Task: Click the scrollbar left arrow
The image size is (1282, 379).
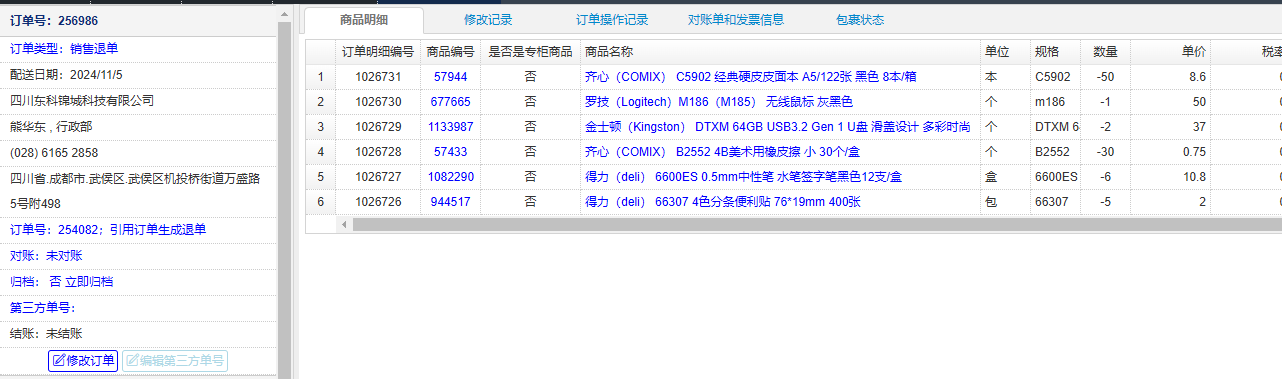Action: [x=345, y=224]
